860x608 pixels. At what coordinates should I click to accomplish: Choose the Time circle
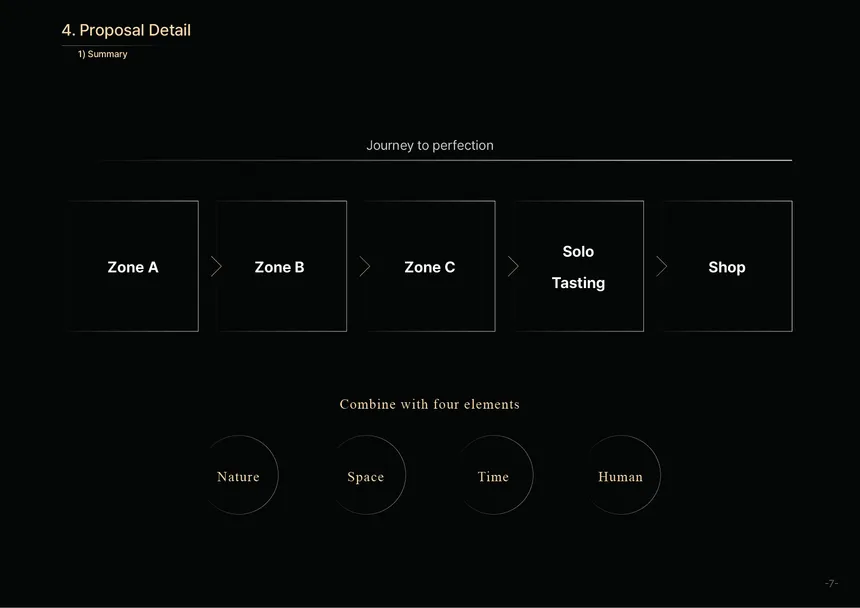[x=494, y=475]
